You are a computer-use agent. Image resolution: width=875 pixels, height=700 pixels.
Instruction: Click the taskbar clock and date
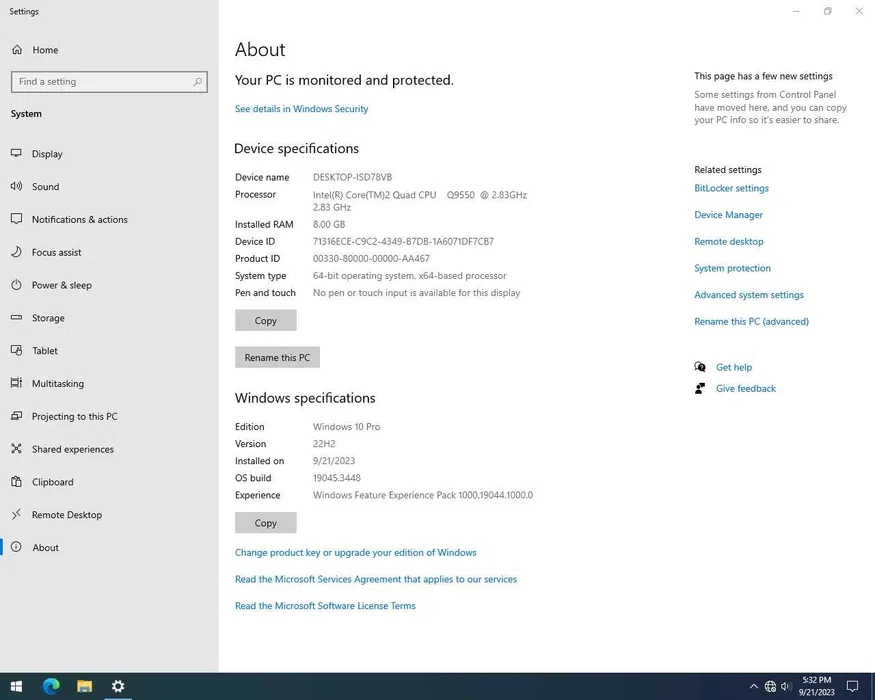point(816,686)
